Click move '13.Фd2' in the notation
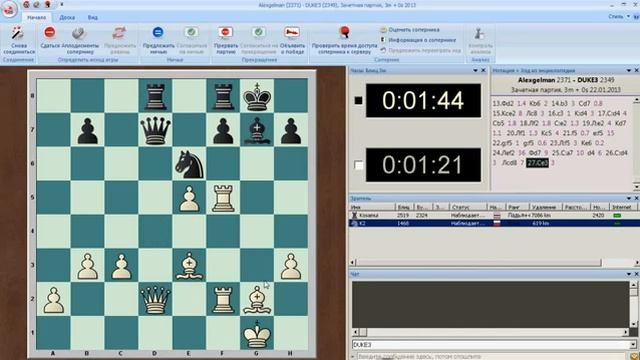 click(x=503, y=104)
